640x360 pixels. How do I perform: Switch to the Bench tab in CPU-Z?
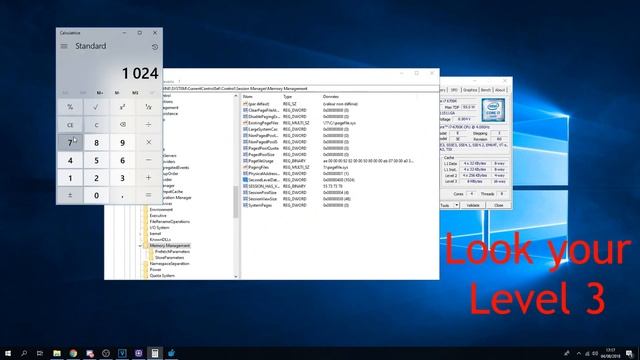coord(486,90)
